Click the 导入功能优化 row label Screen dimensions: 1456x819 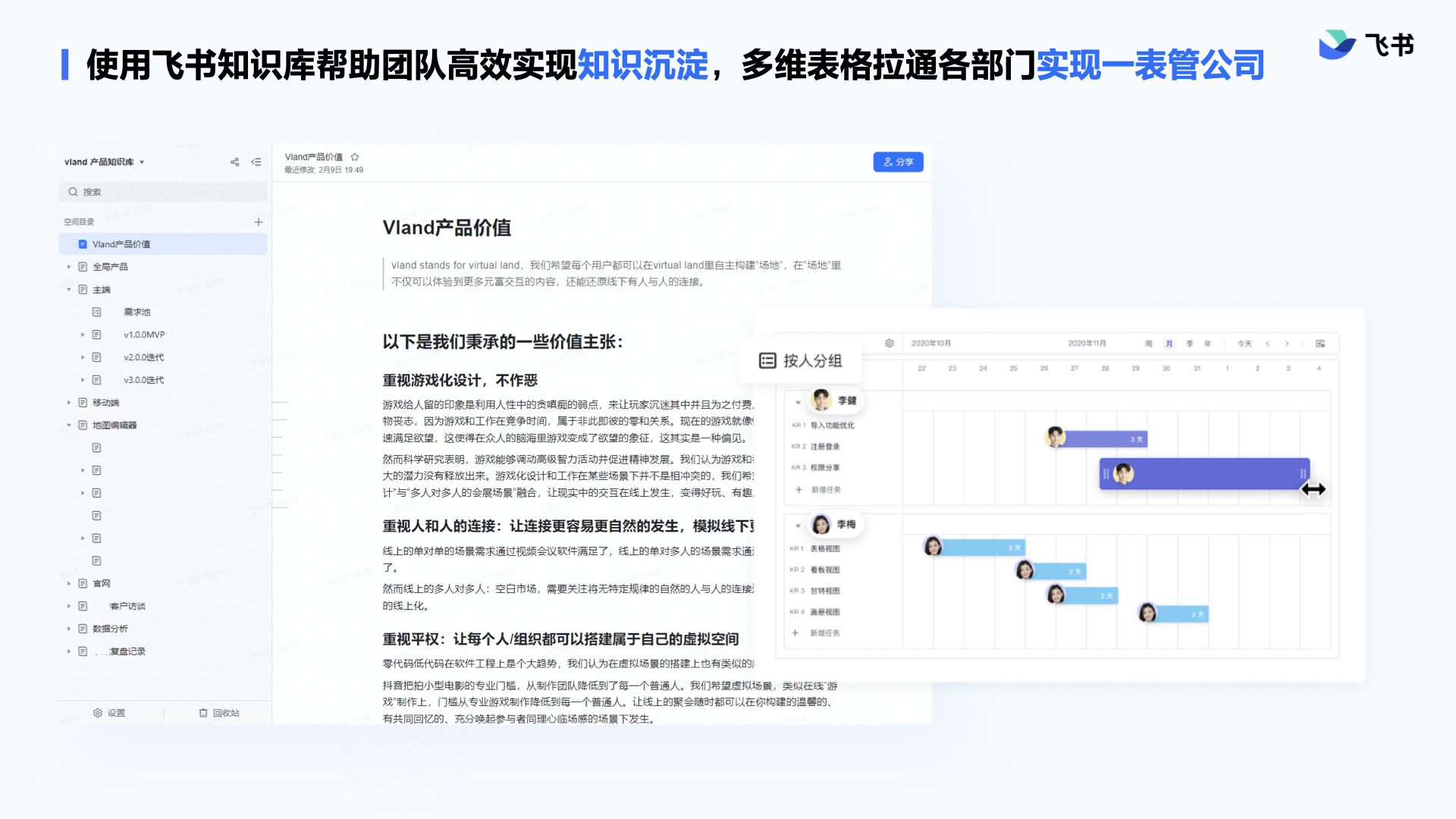pos(832,425)
